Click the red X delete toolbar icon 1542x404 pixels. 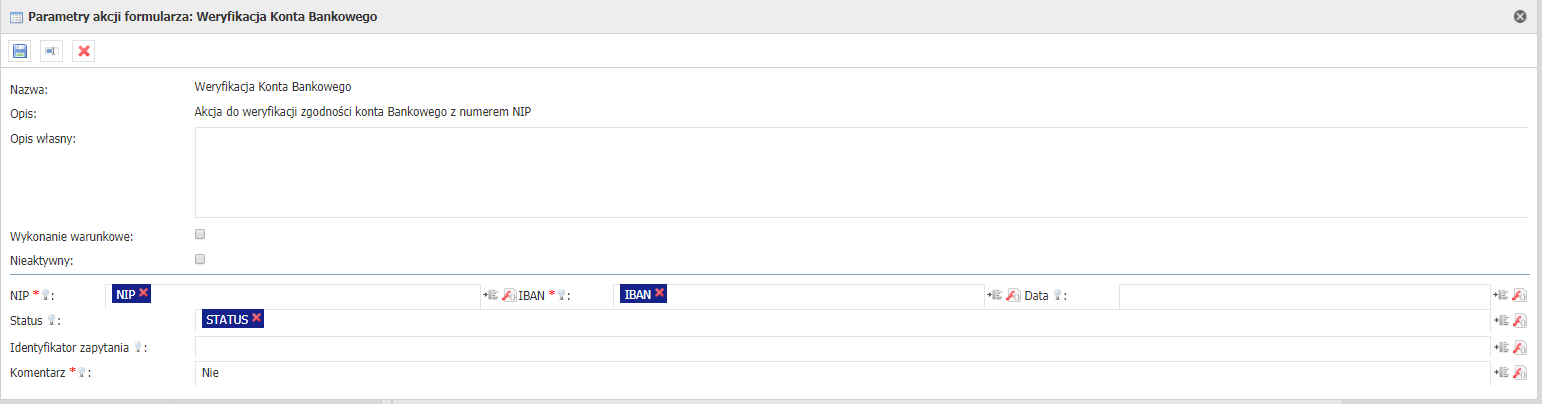(84, 51)
